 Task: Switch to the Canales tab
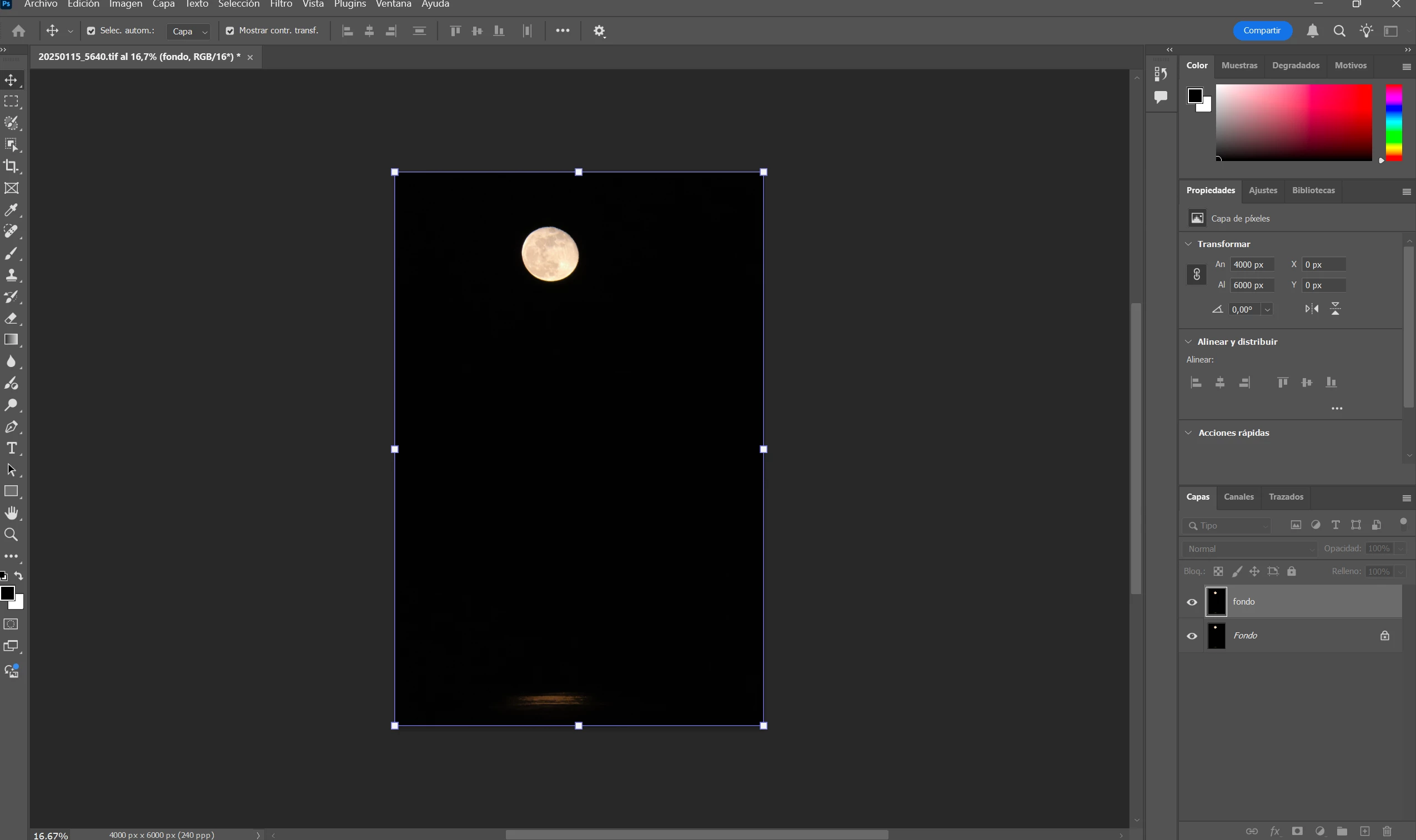click(1238, 497)
